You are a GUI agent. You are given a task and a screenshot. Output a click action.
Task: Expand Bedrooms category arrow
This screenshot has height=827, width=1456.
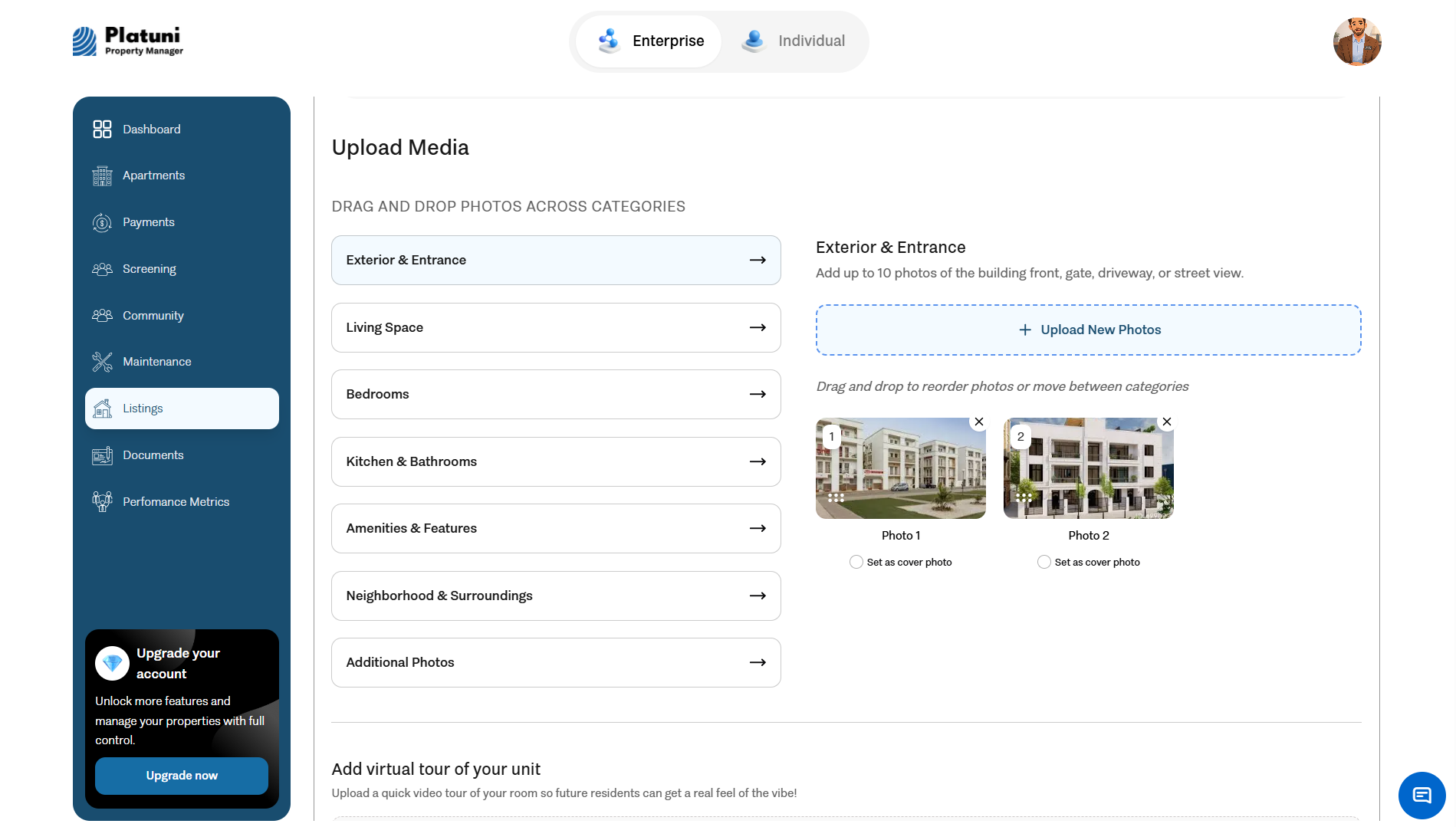pos(758,394)
